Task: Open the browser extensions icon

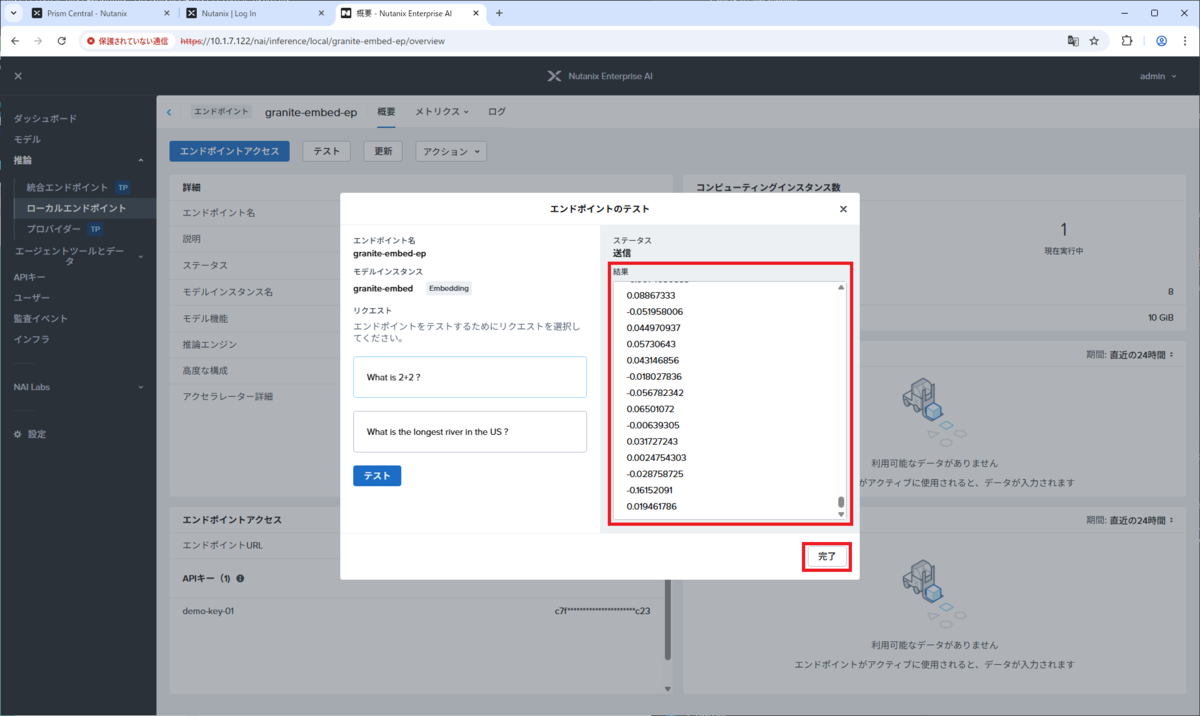Action: pos(1127,41)
